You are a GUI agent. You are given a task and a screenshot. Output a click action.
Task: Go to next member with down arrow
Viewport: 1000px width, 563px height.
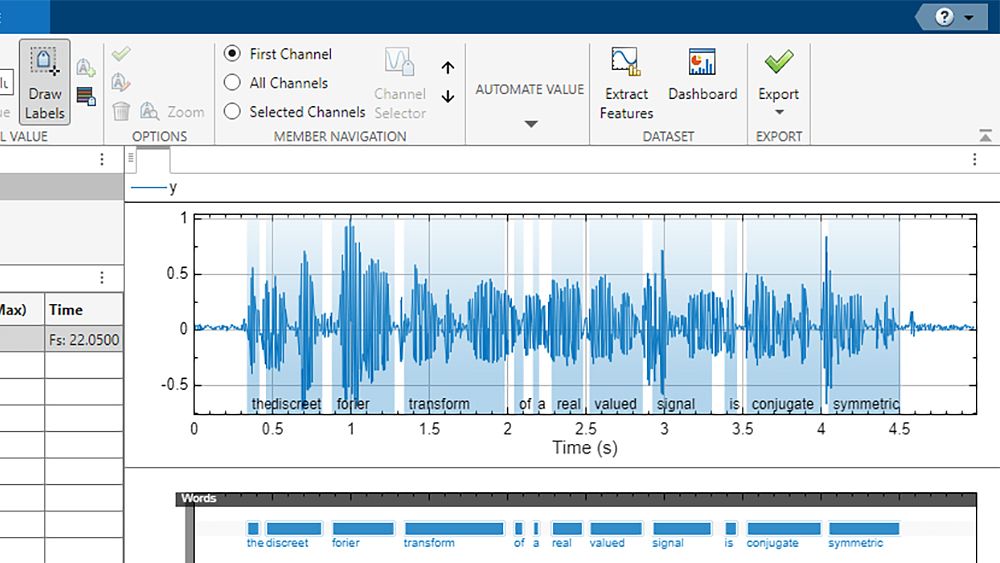coord(448,97)
